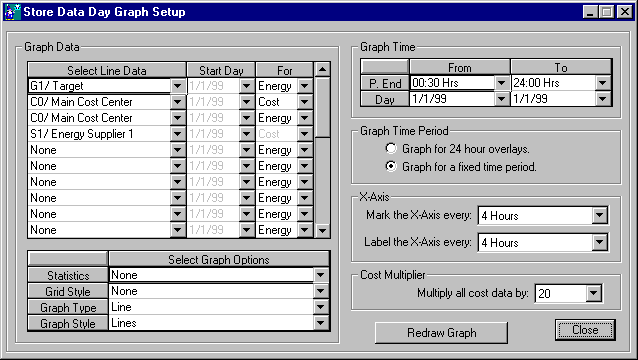Open the Graph Style dropdown showing Lines

click(321, 323)
